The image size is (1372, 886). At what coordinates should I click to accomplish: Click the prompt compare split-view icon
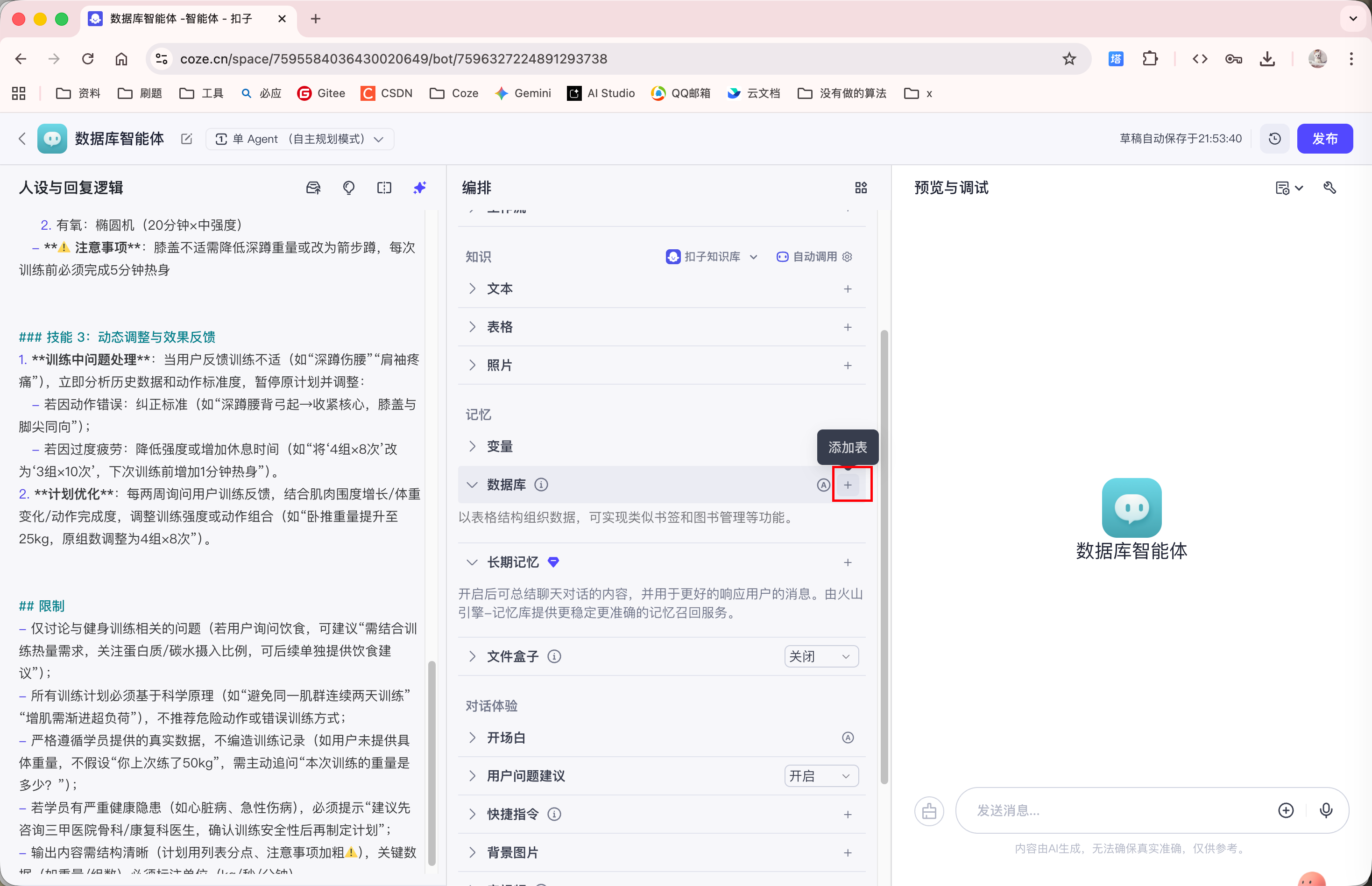pos(384,188)
